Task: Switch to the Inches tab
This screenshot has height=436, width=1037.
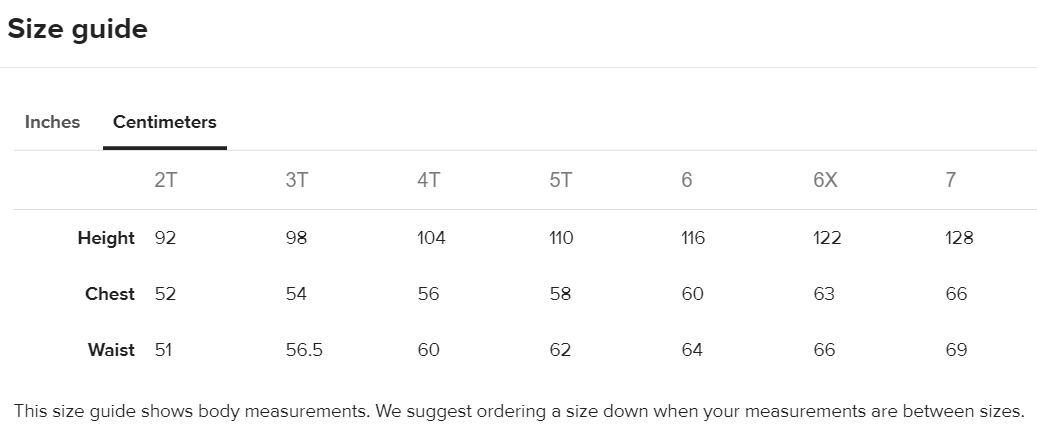Action: (52, 122)
